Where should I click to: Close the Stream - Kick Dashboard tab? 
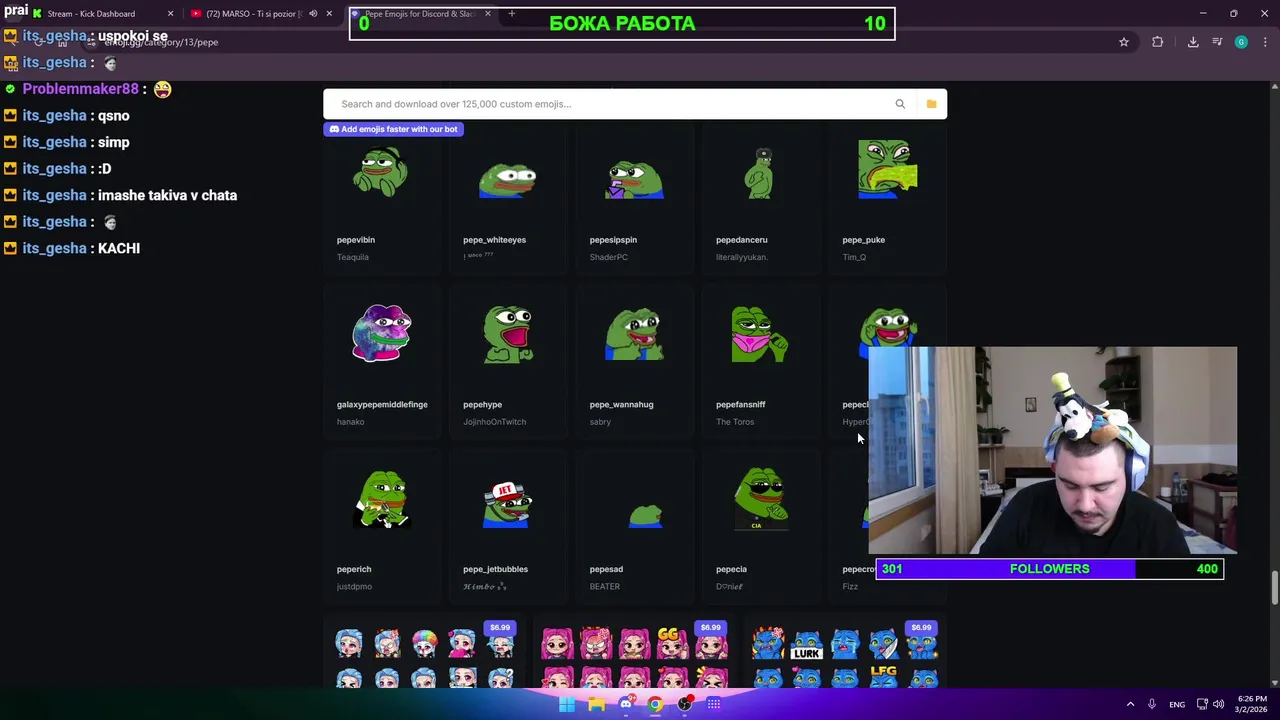pos(170,14)
